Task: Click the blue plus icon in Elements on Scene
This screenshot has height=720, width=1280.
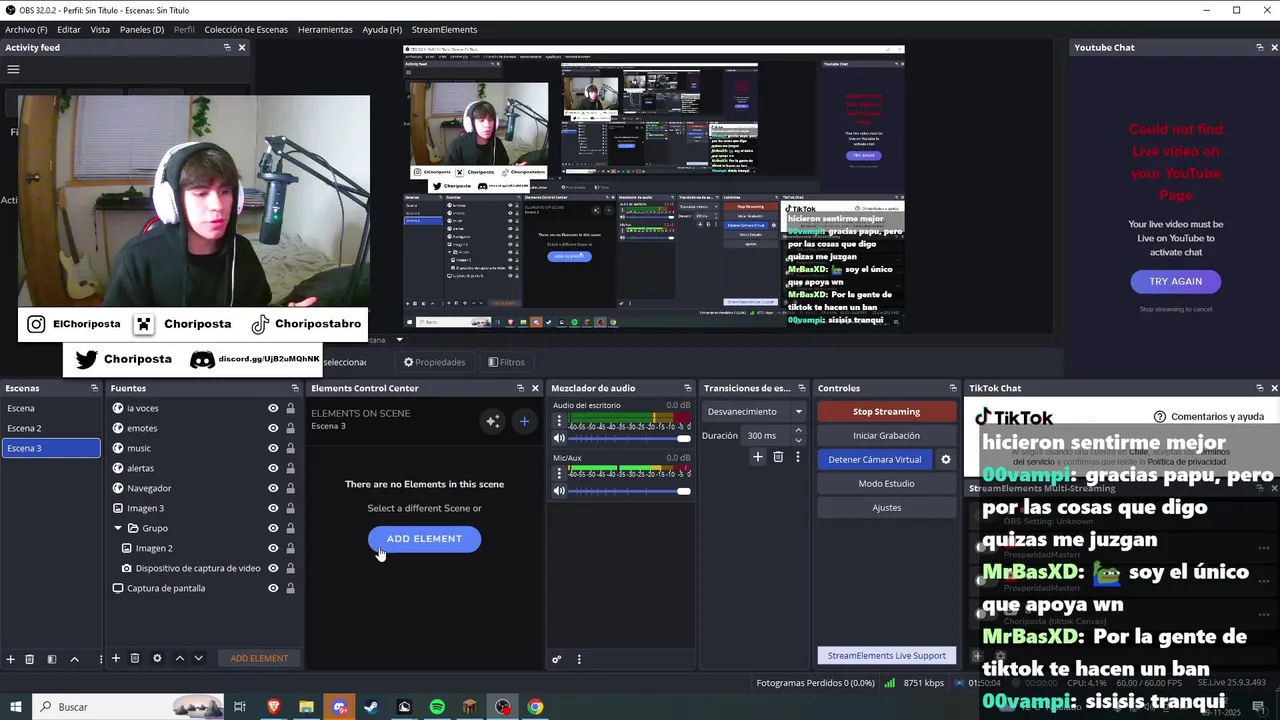Action: coord(524,421)
